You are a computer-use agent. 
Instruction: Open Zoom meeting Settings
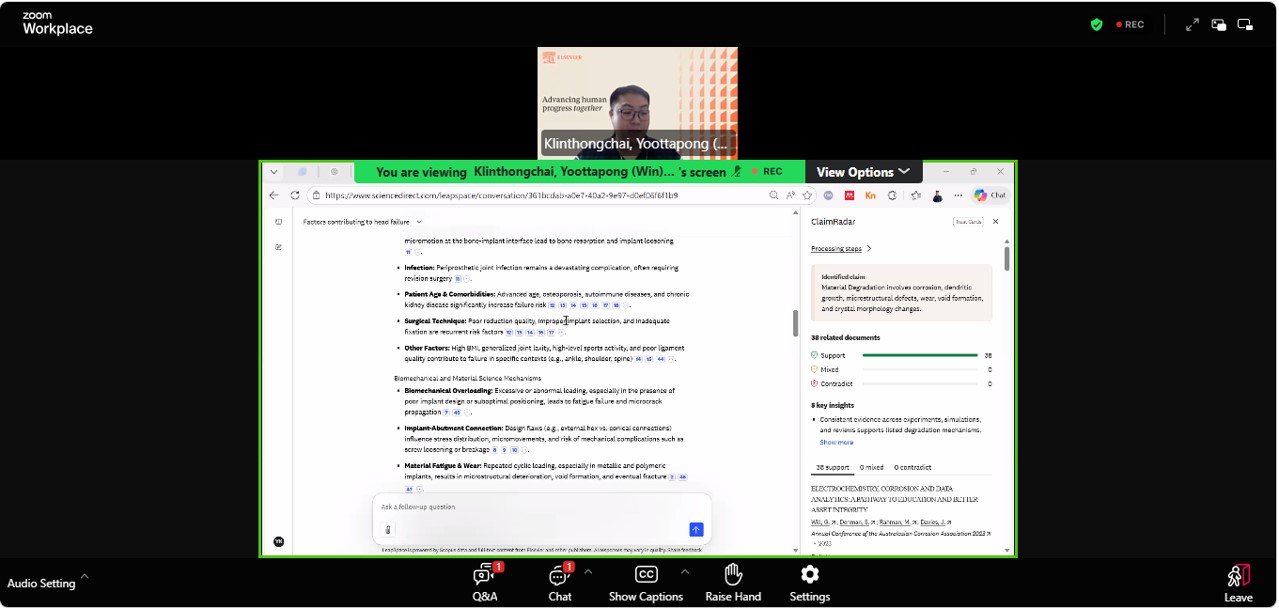pyautogui.click(x=809, y=582)
